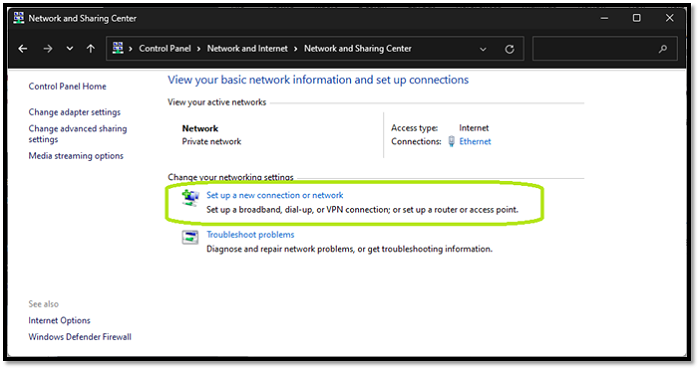Open Change adapter settings
Image resolution: width=700 pixels, height=370 pixels.
[x=75, y=112]
